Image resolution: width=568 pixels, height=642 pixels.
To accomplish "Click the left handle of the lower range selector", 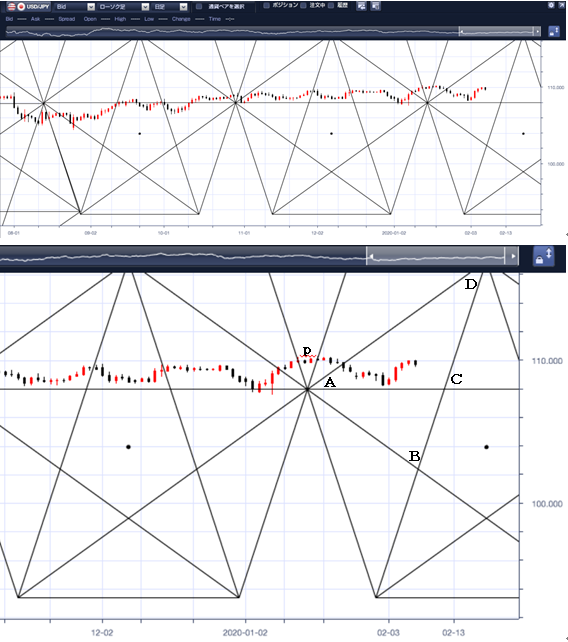I will (371, 257).
